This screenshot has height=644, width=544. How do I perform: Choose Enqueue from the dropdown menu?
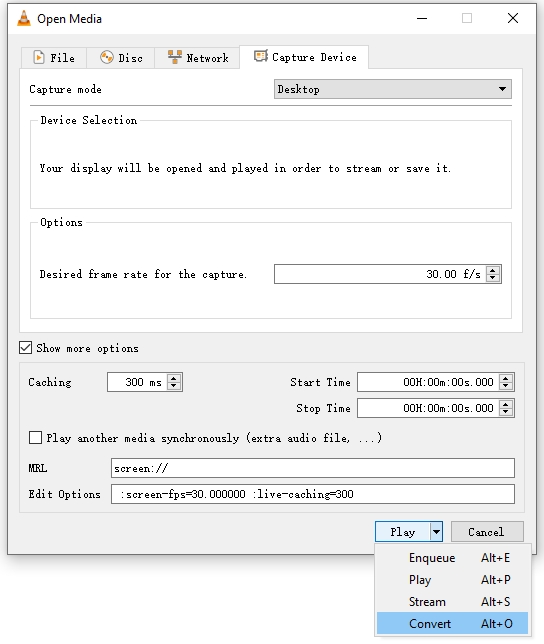452,557
